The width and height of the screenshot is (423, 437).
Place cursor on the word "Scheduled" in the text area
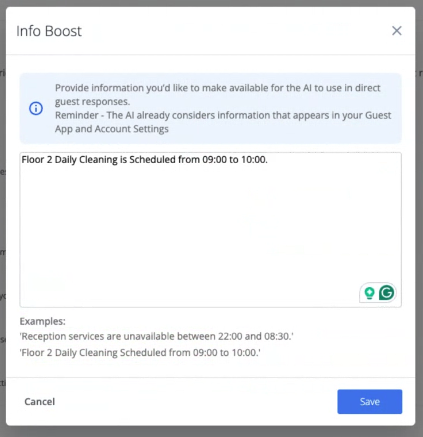click(x=152, y=160)
